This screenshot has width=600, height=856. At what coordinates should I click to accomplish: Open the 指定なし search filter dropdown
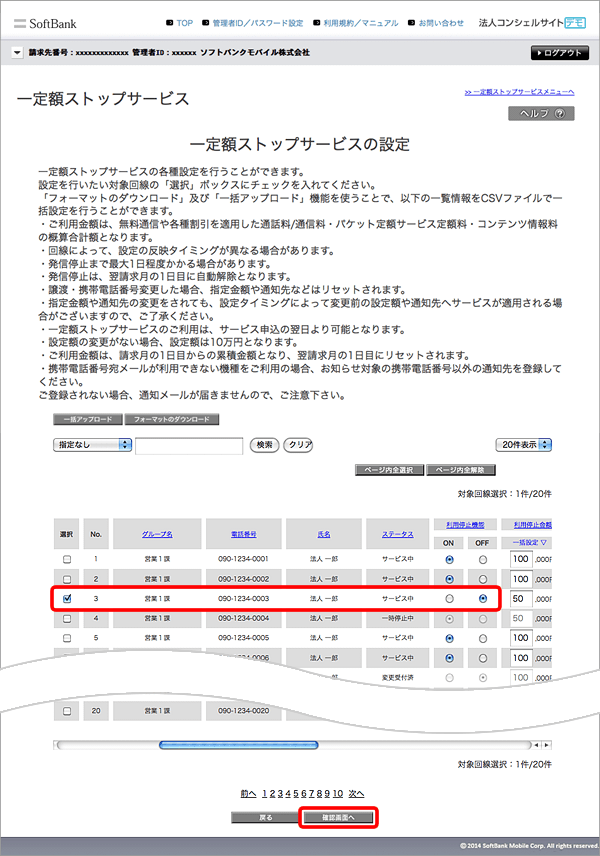[x=92, y=445]
